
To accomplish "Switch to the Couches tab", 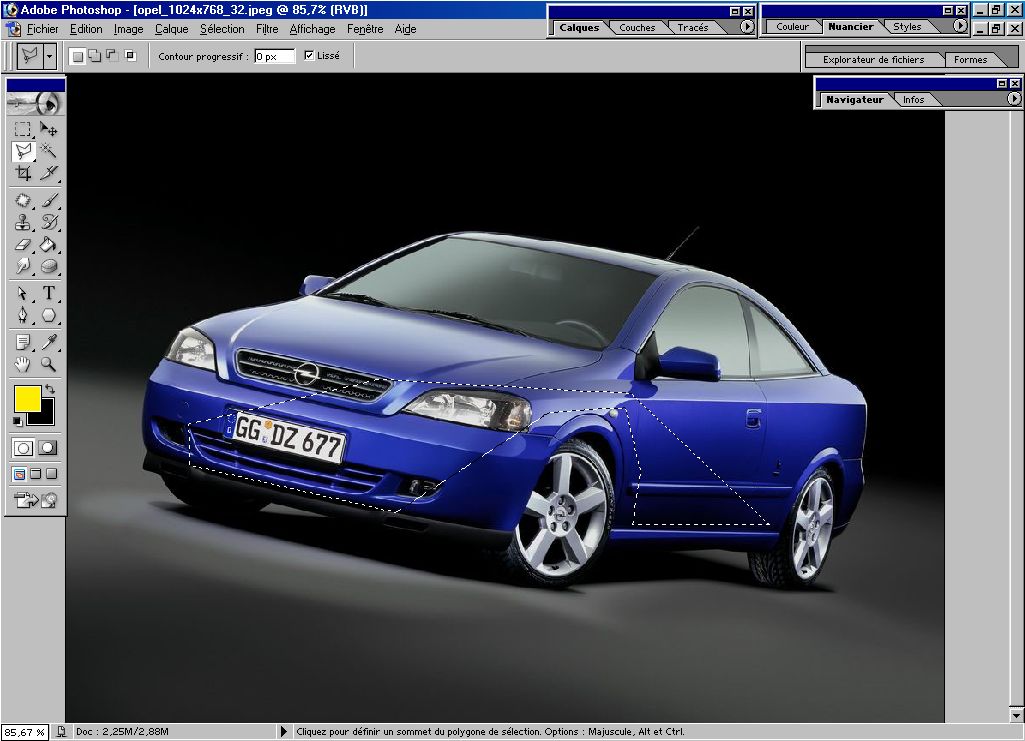I will 637,27.
